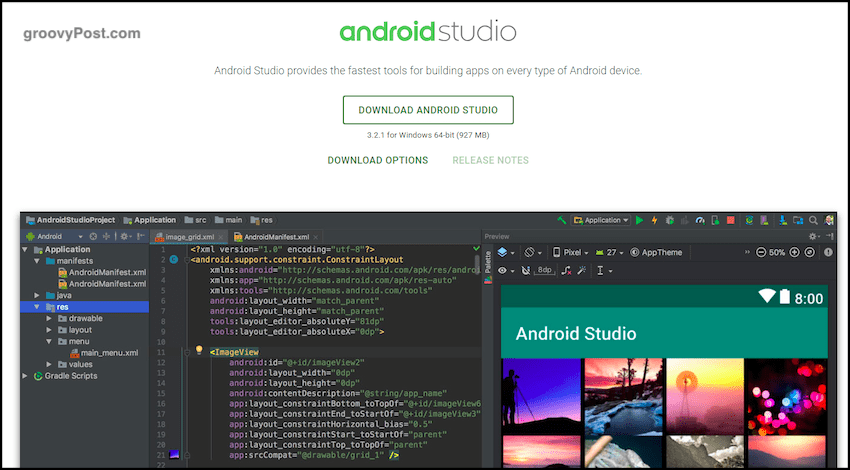Show warnings and errors exclamation icon
This screenshot has width=850, height=470.
tap(828, 253)
